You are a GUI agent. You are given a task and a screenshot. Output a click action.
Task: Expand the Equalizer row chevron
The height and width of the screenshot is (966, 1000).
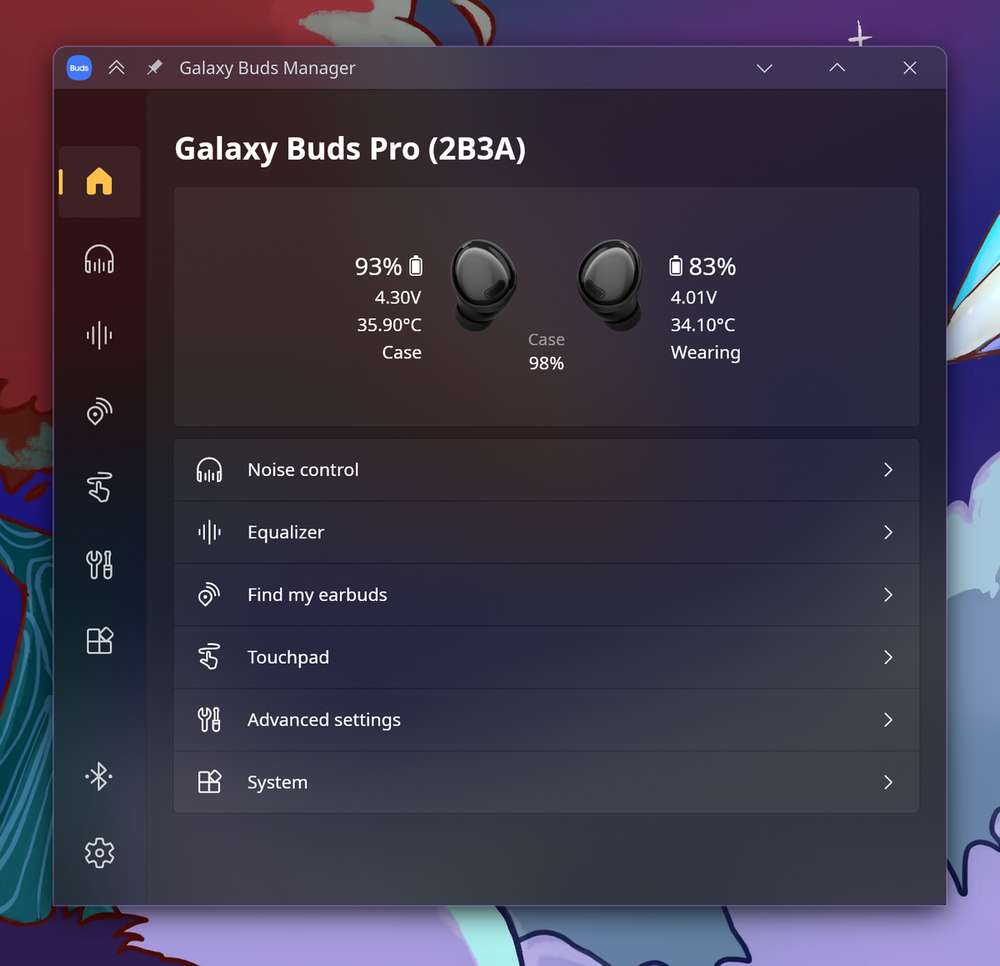pyautogui.click(x=888, y=532)
